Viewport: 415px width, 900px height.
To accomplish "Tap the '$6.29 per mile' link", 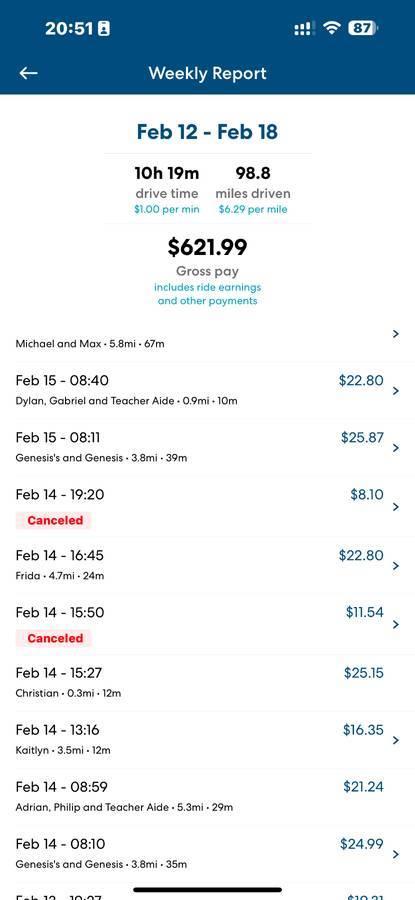I will point(253,210).
